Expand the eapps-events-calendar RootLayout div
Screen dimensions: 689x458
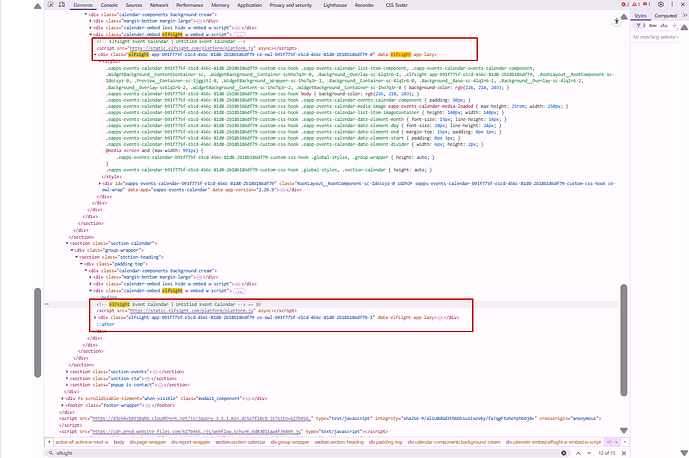coord(100,183)
